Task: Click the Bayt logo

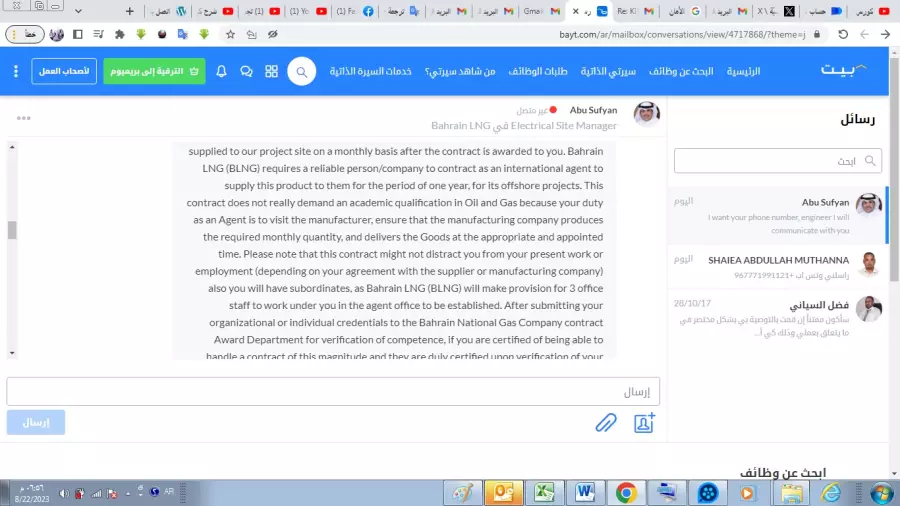Action: [x=843, y=69]
